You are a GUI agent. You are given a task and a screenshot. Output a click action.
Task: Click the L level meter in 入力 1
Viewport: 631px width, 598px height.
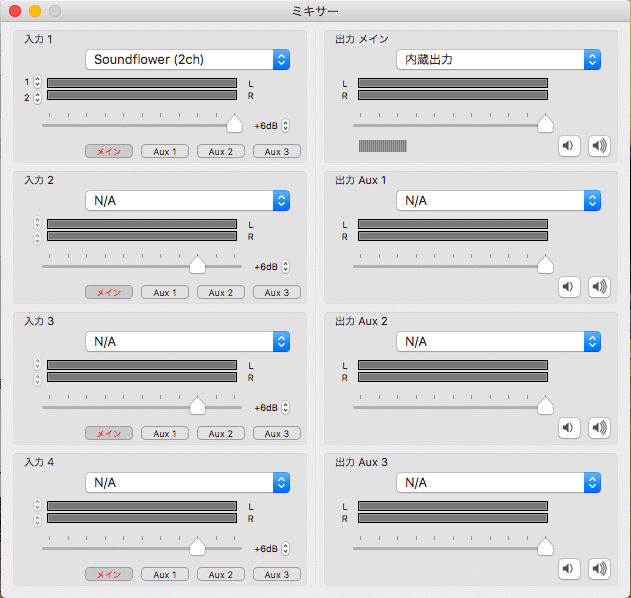(x=142, y=83)
